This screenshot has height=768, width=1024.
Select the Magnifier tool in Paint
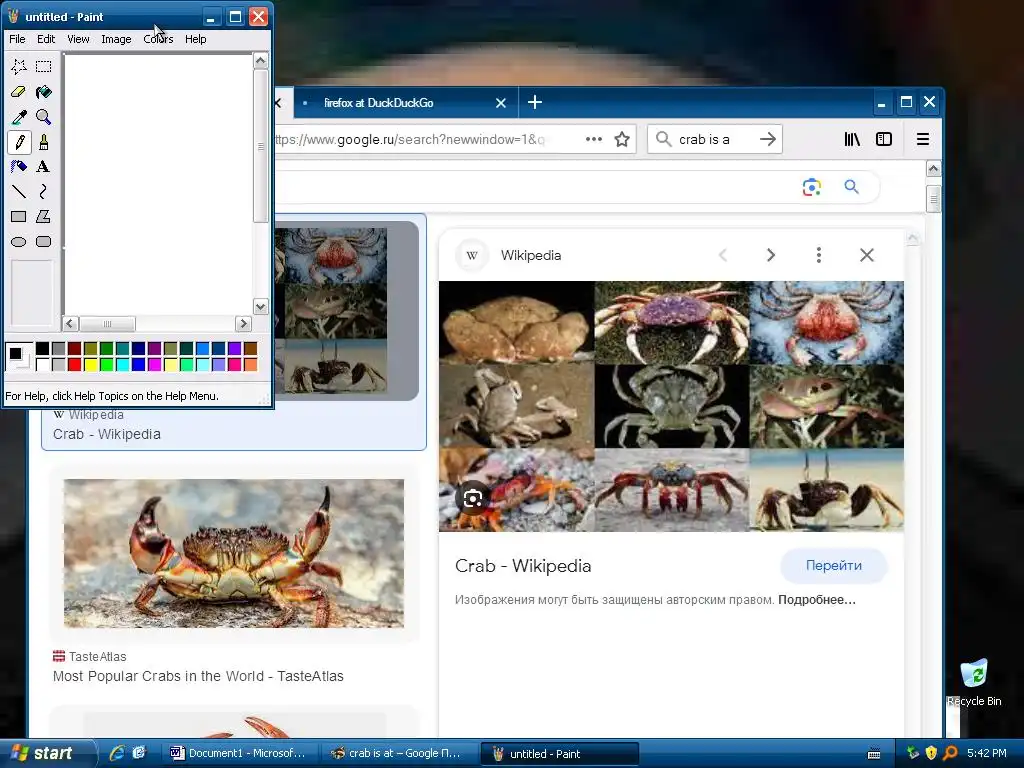point(43,116)
